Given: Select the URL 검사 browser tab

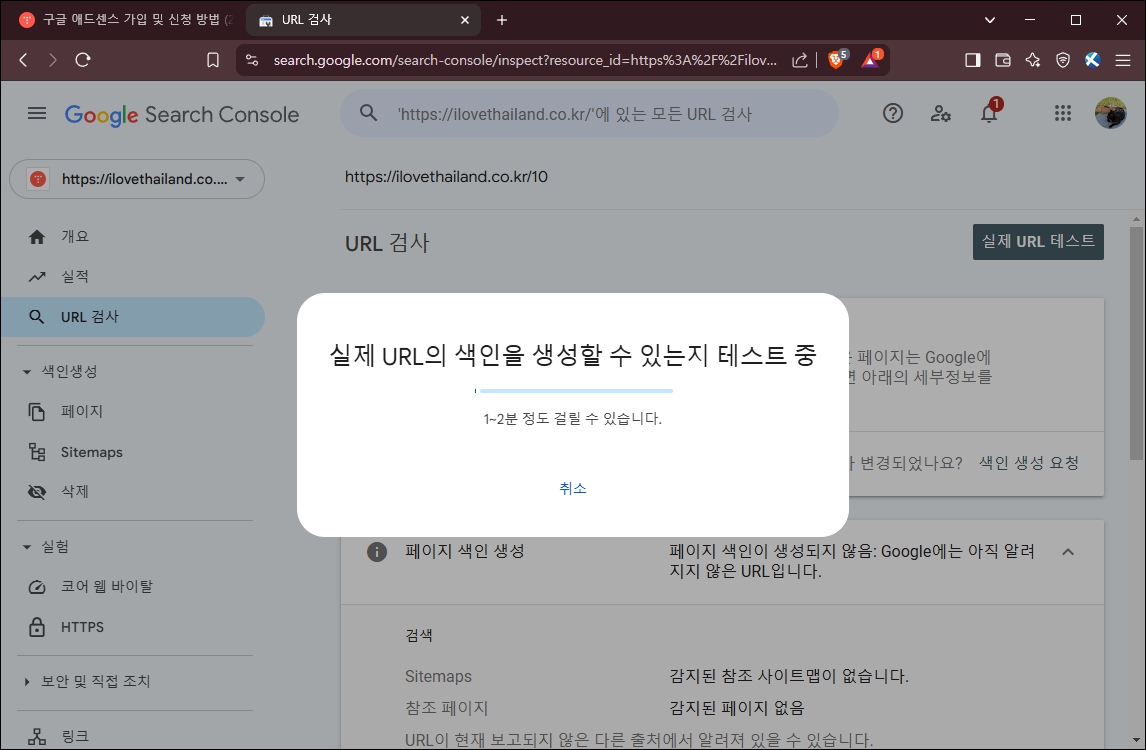Looking at the screenshot, I should (x=363, y=20).
